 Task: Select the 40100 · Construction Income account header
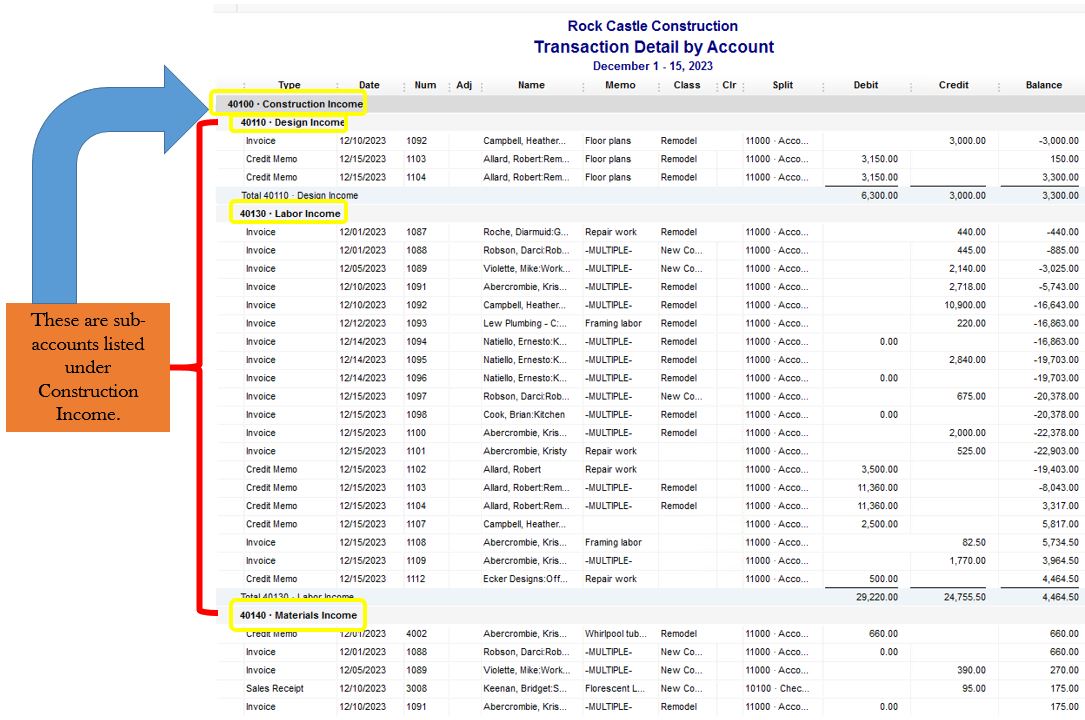coord(295,104)
